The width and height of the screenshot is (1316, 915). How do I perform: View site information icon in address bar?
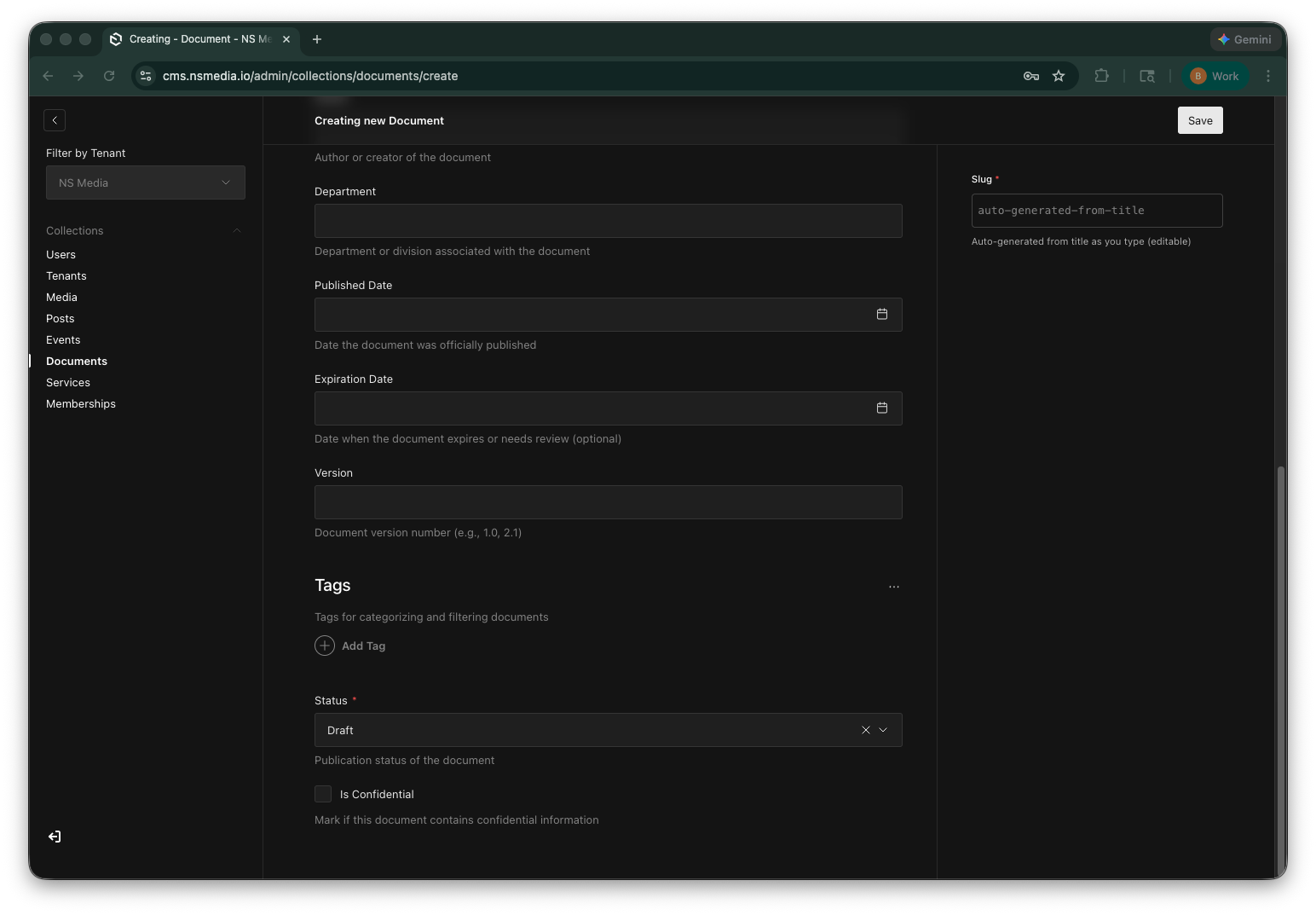(x=146, y=76)
